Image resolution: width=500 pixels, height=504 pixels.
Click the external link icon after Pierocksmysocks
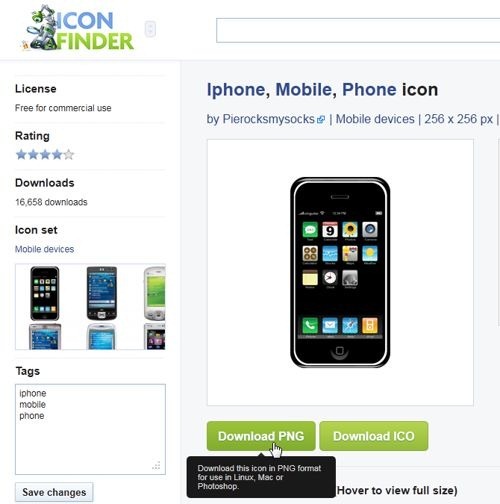(321, 120)
